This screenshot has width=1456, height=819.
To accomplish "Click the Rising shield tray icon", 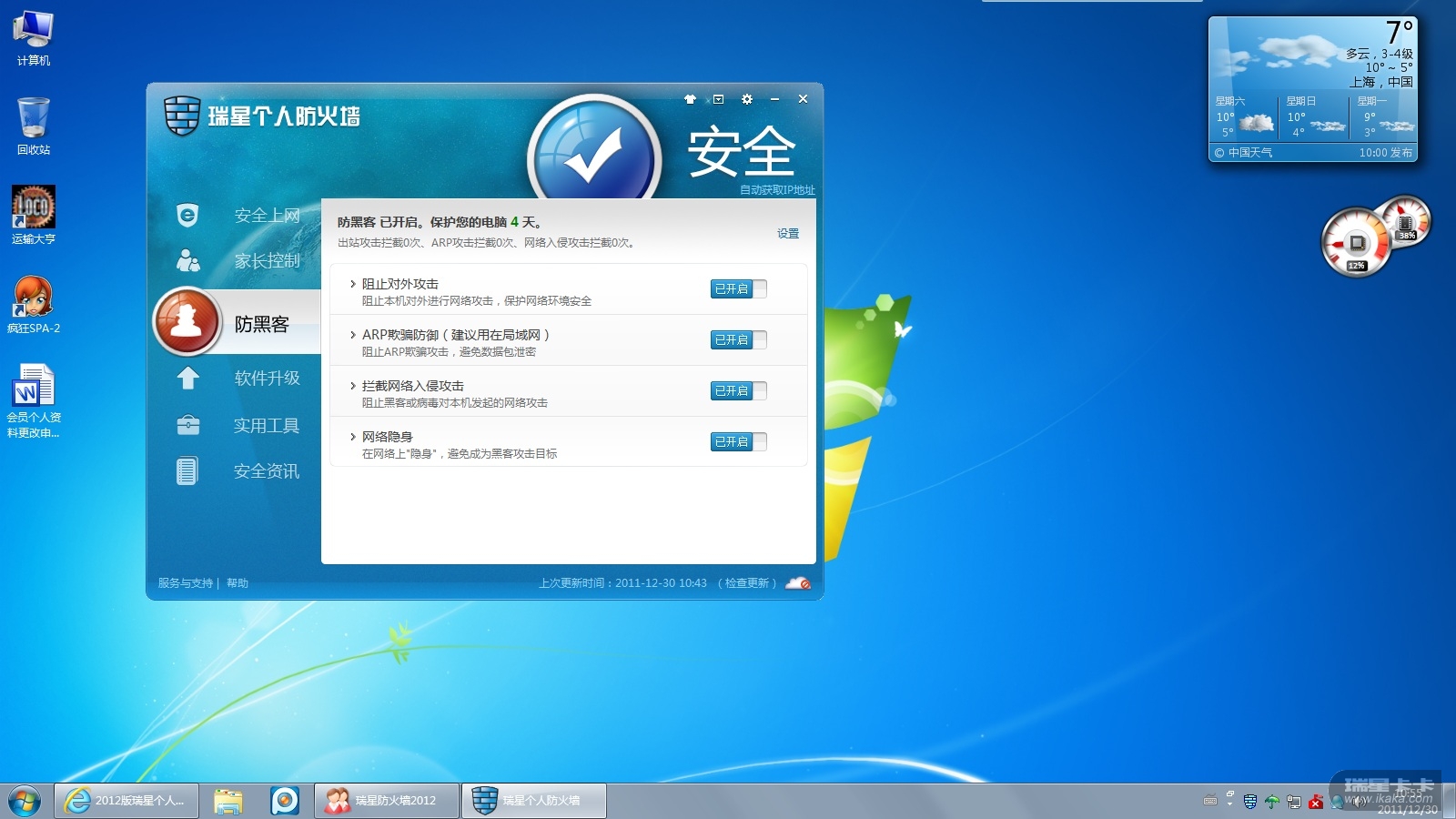I will (x=1250, y=801).
